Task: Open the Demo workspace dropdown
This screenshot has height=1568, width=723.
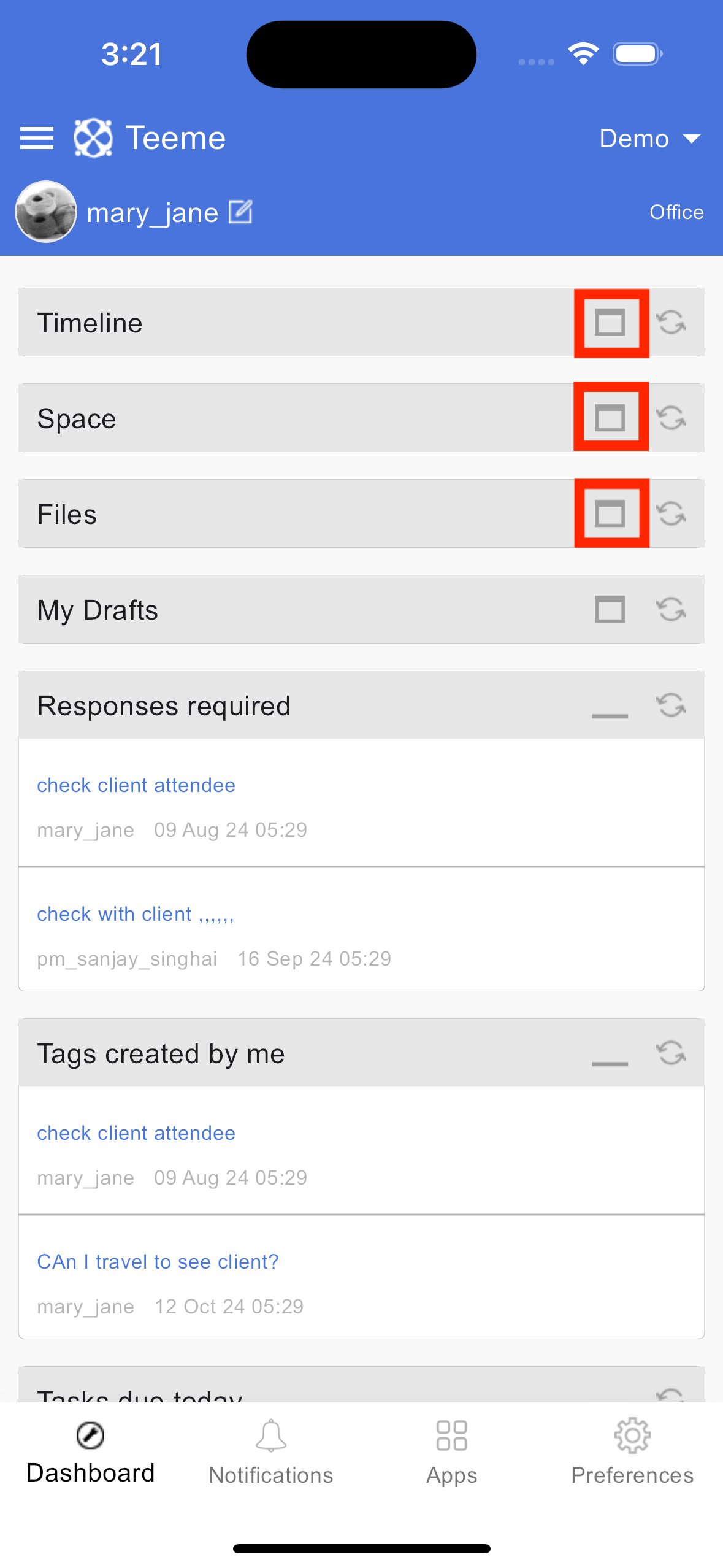Action: point(650,139)
